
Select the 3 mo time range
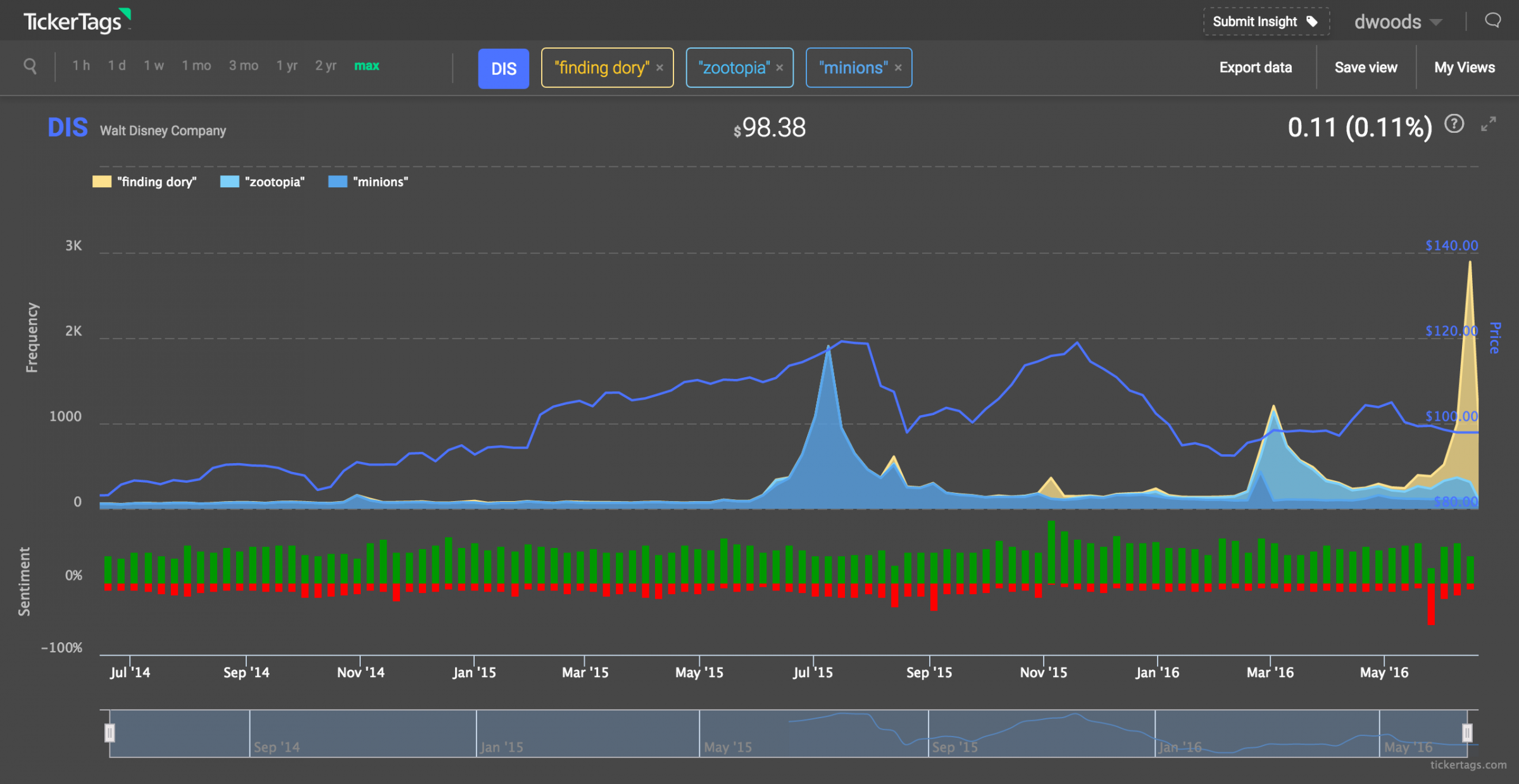point(244,66)
